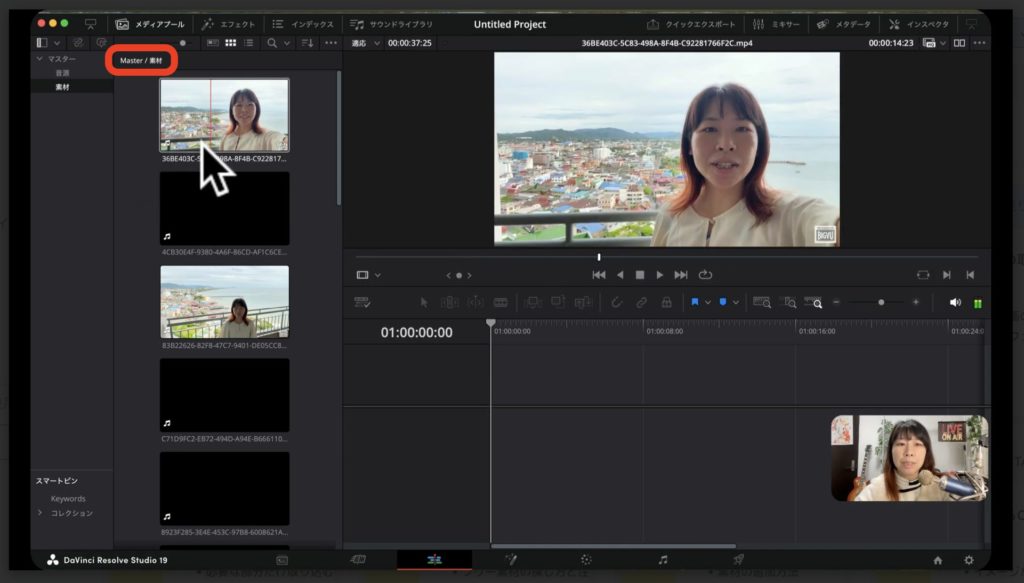Toggle linked selection in the timeline

pos(640,301)
